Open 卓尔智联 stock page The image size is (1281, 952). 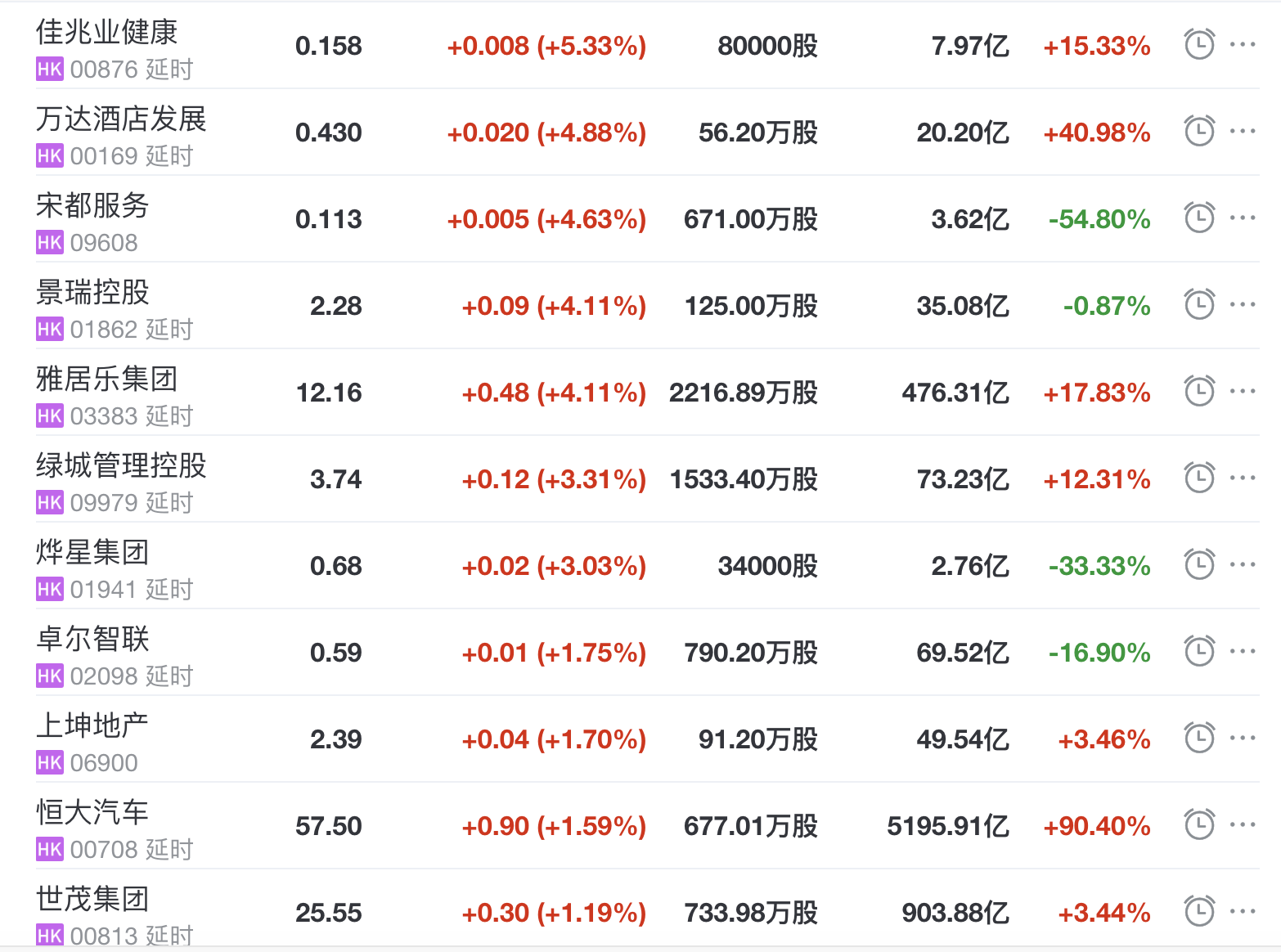click(92, 639)
